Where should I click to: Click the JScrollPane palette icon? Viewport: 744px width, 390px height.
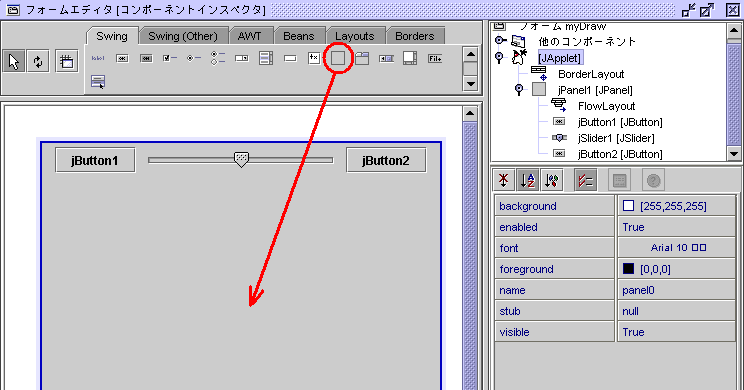(410, 58)
